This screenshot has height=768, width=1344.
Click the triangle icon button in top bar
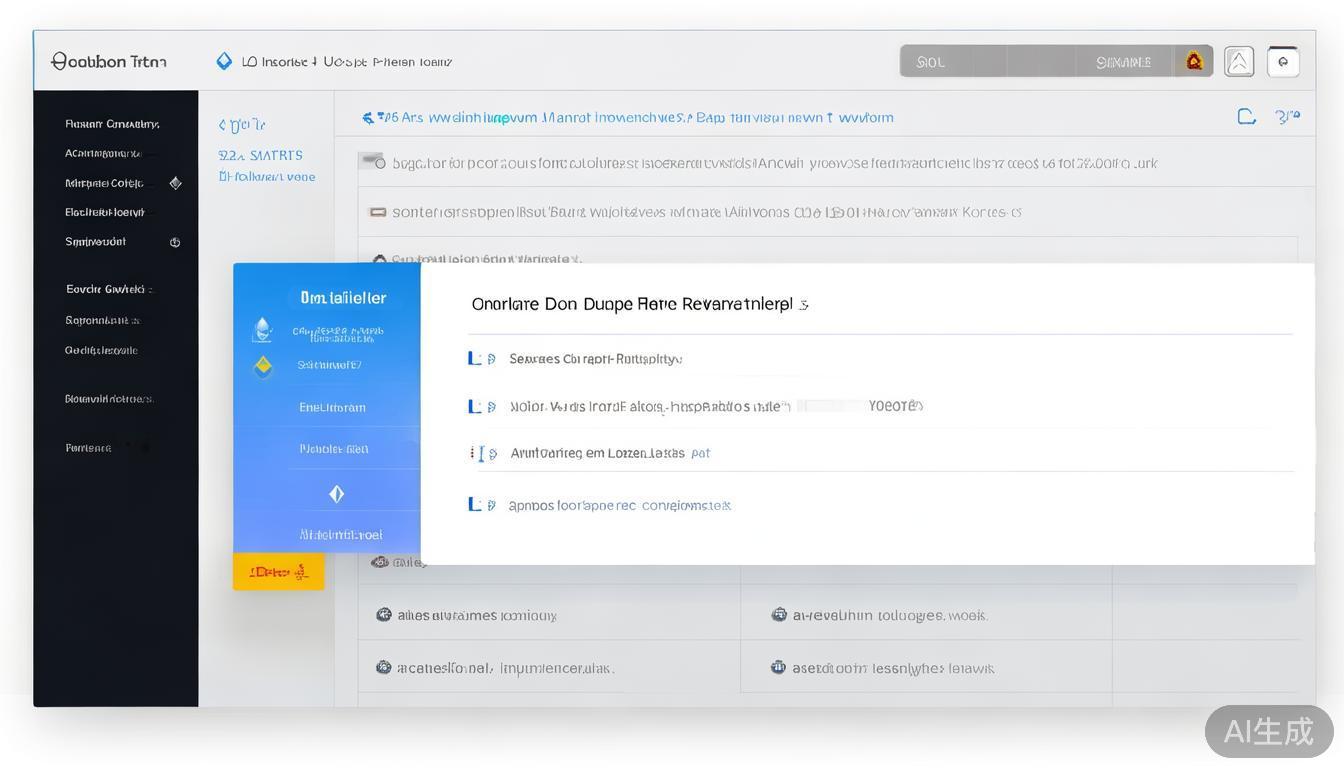(1239, 62)
